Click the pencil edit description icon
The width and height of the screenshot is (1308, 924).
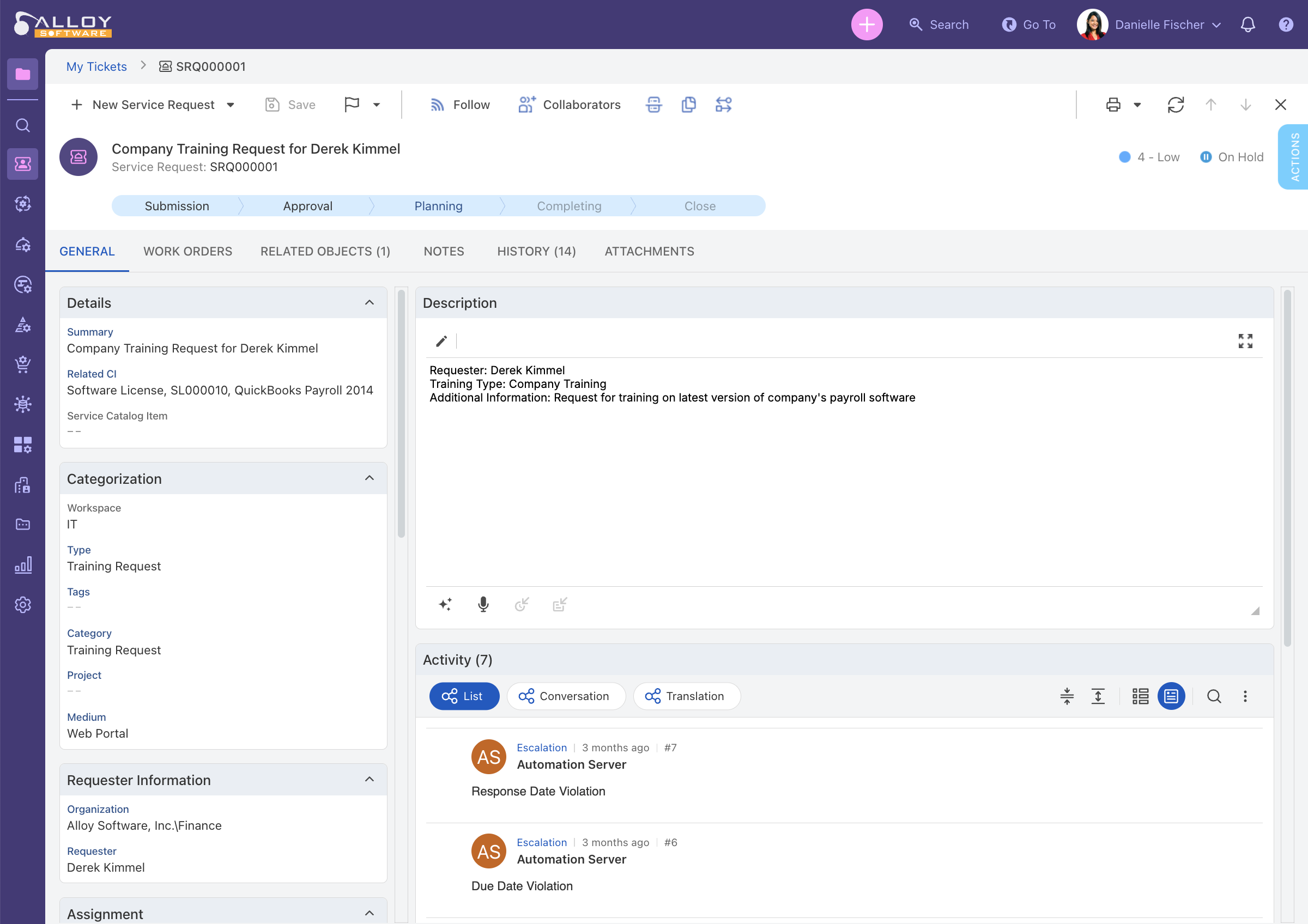[x=441, y=341]
